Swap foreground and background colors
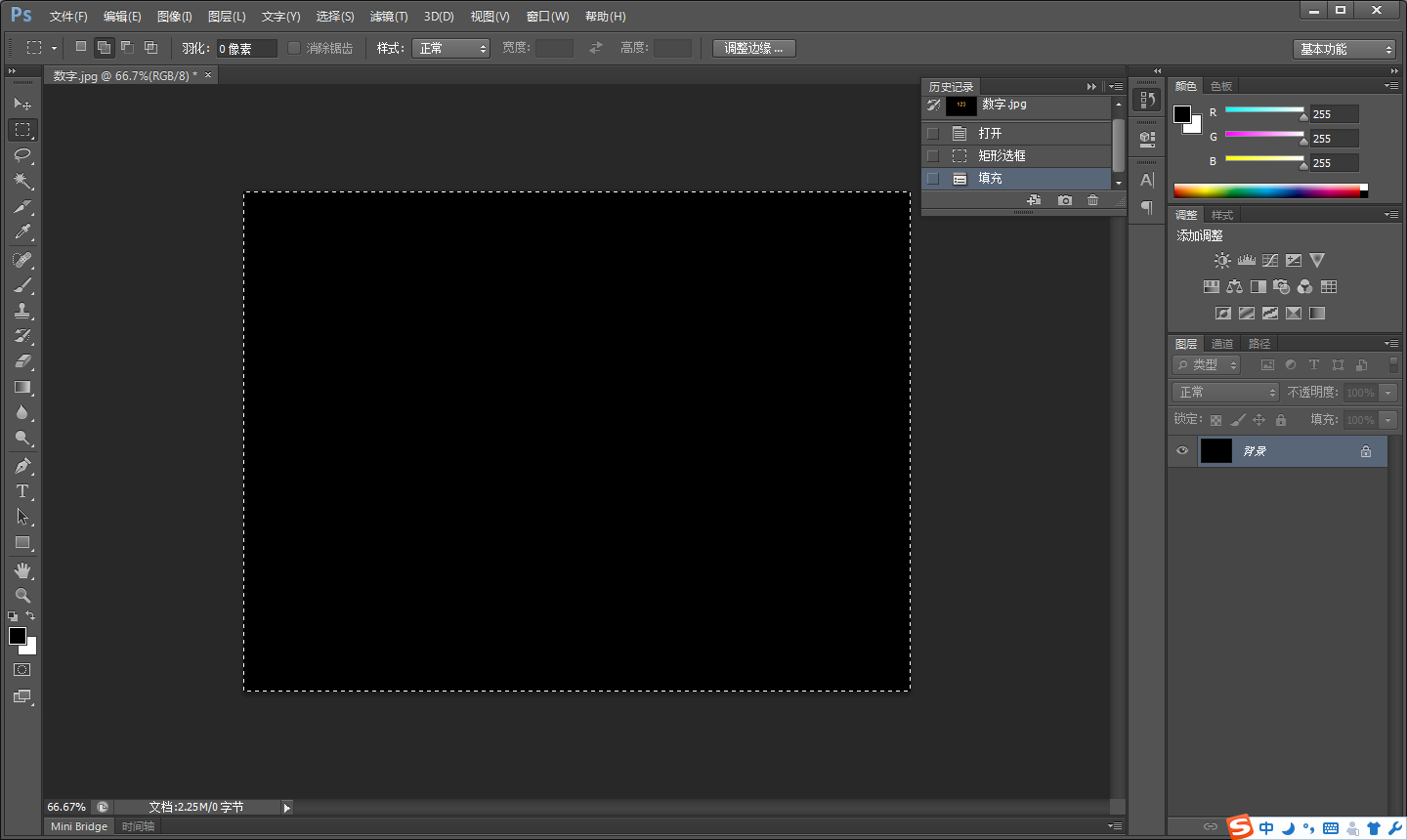 (x=30, y=615)
